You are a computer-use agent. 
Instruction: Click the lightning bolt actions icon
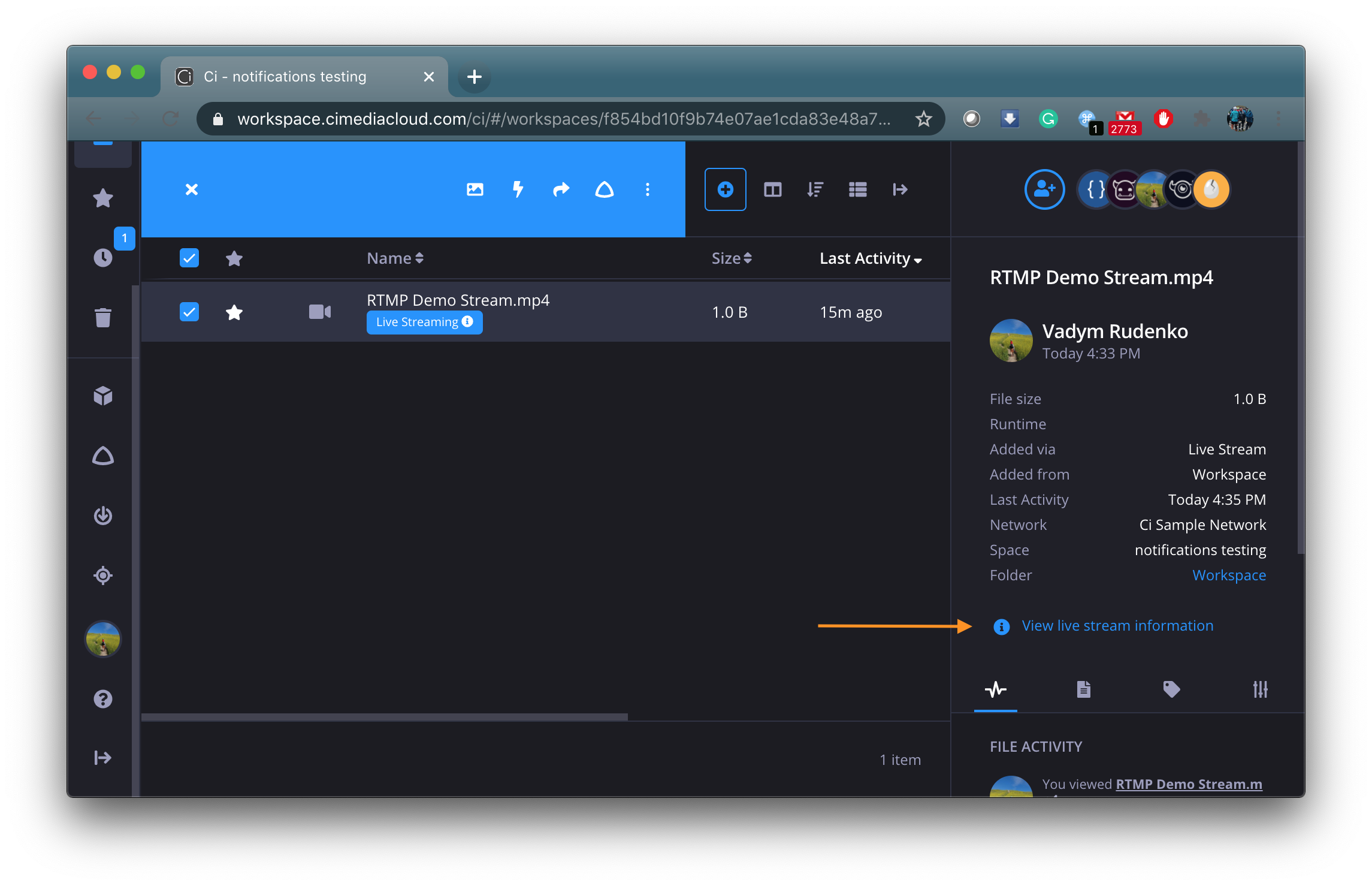click(518, 189)
